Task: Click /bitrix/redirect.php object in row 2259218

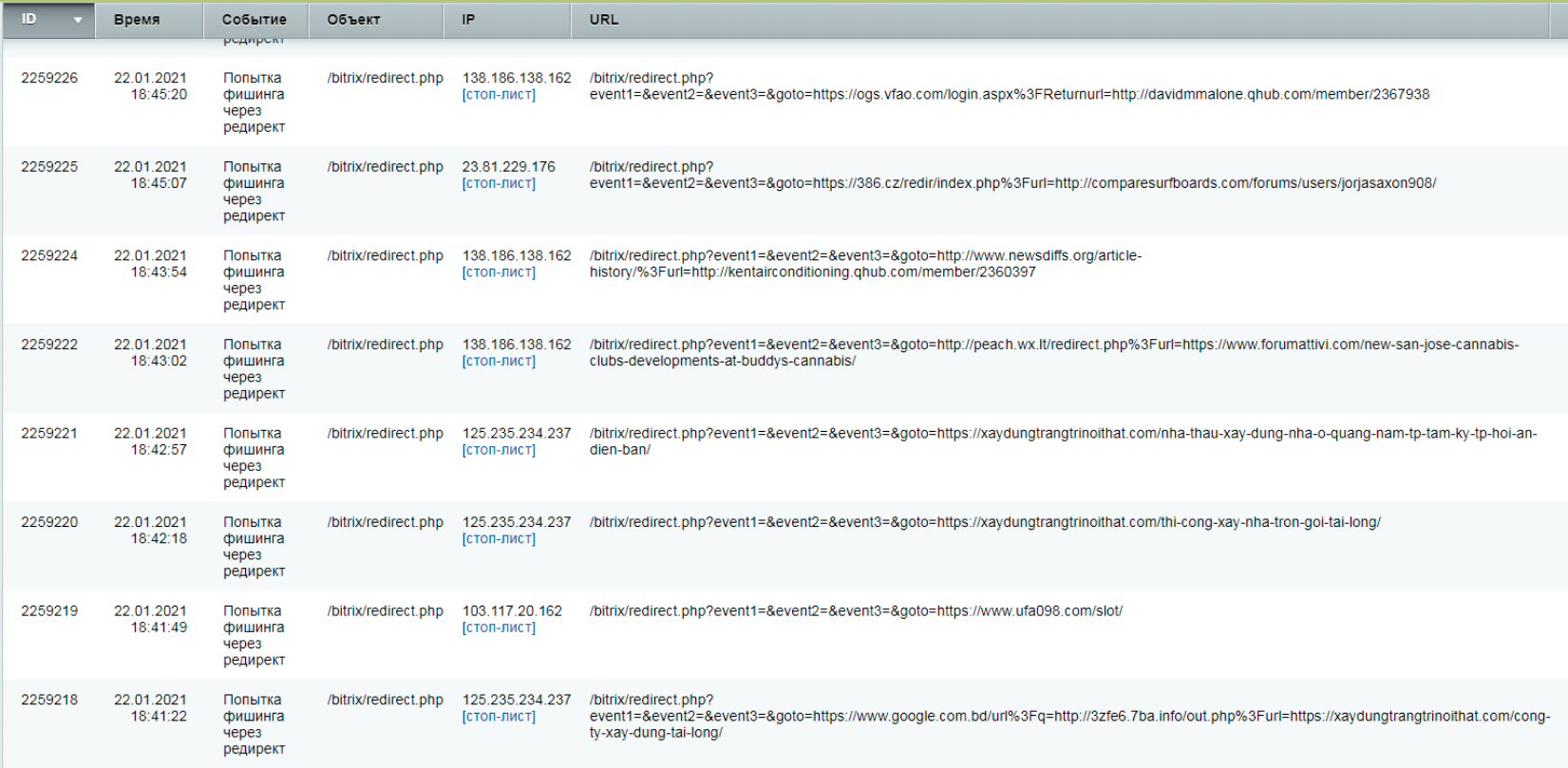Action: 386,700
